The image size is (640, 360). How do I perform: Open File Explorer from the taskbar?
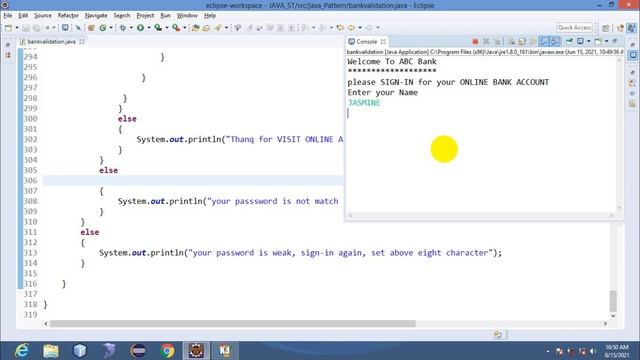51,351
